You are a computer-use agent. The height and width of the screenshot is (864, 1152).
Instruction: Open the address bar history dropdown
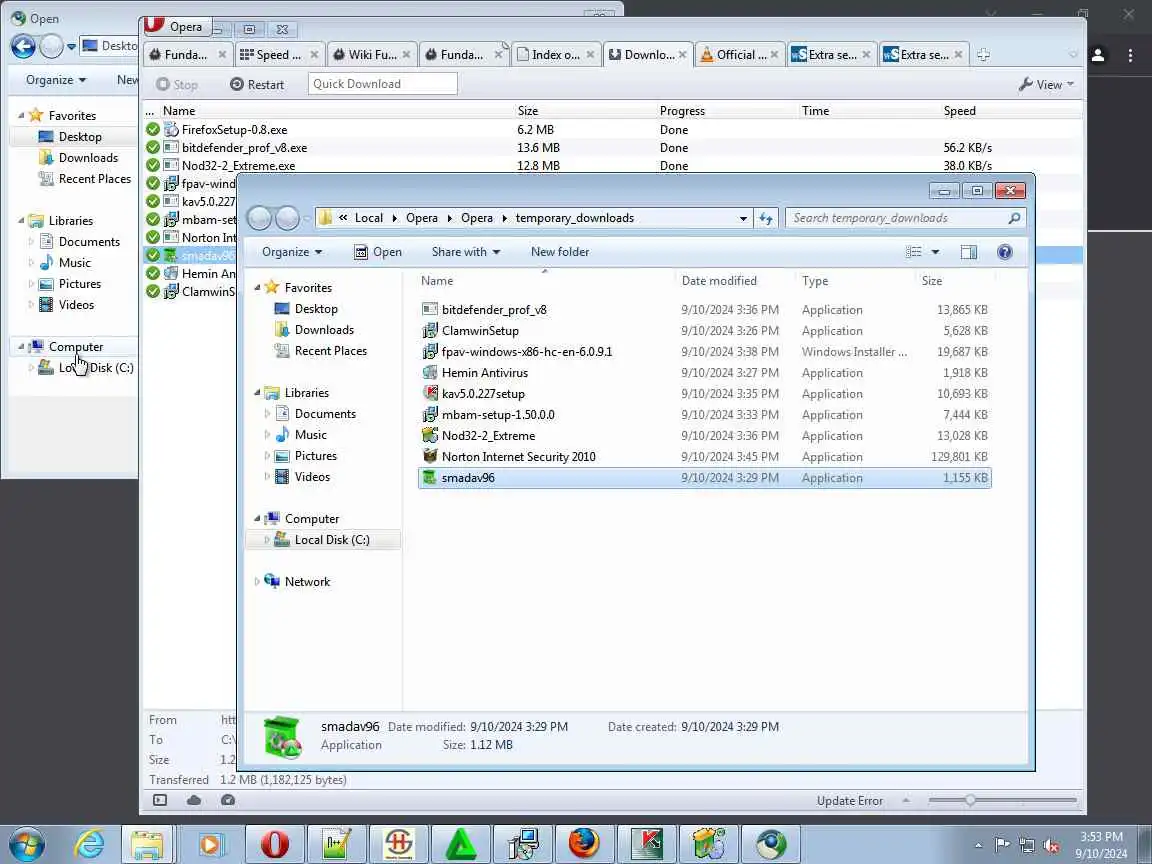pyautogui.click(x=743, y=218)
